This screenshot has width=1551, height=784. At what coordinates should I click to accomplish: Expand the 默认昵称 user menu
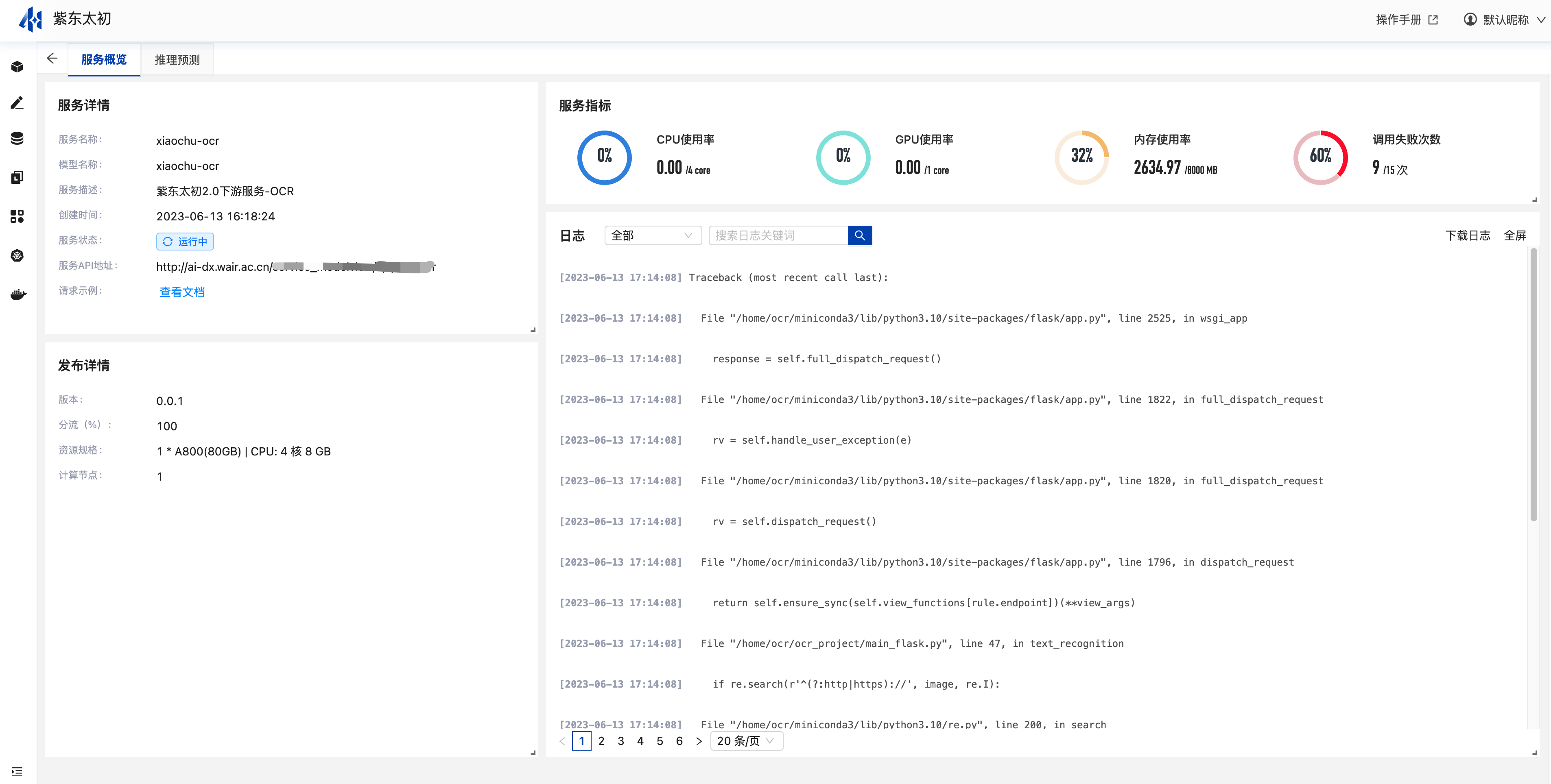coord(1505,20)
